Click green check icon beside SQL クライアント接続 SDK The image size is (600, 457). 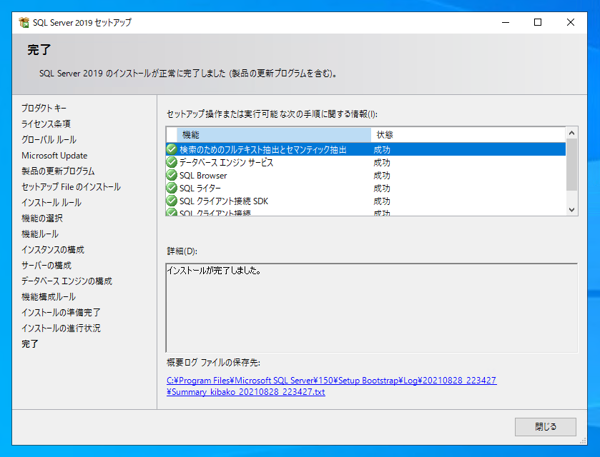(172, 201)
